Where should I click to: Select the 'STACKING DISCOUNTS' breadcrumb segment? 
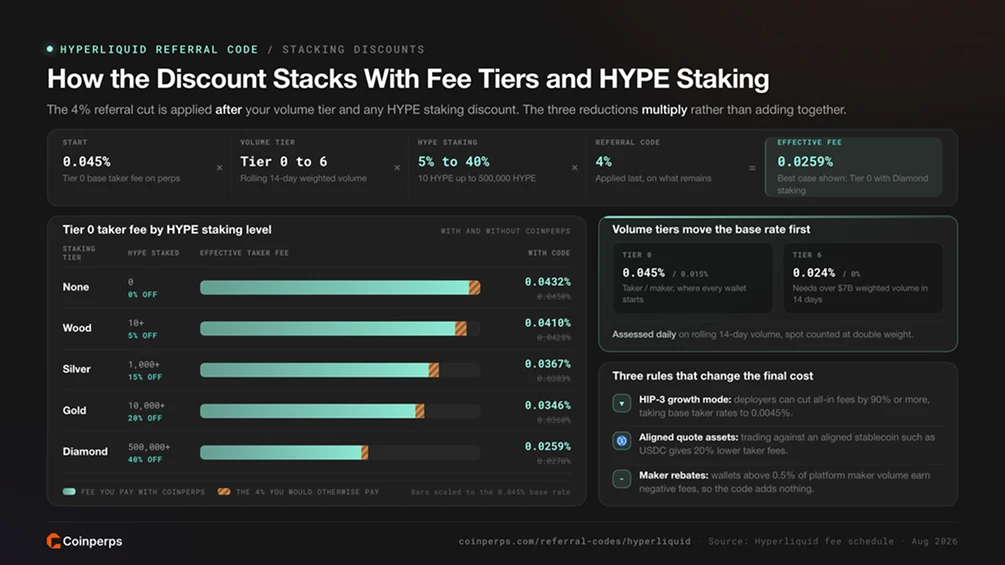(353, 49)
